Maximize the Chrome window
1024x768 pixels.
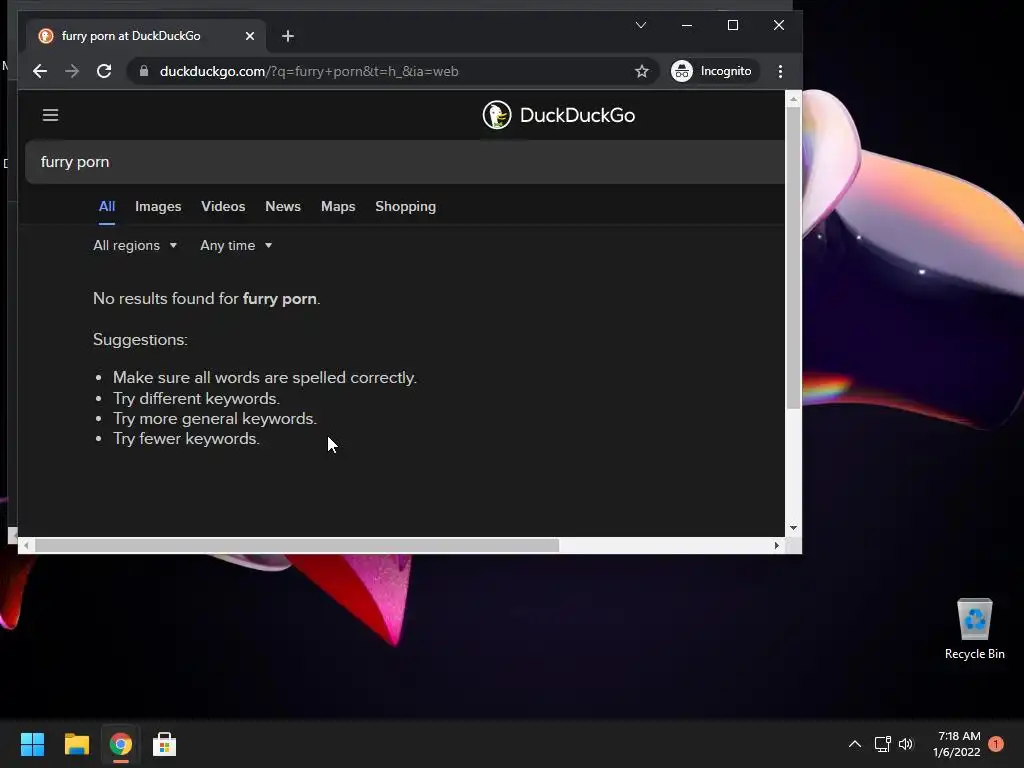coord(733,25)
